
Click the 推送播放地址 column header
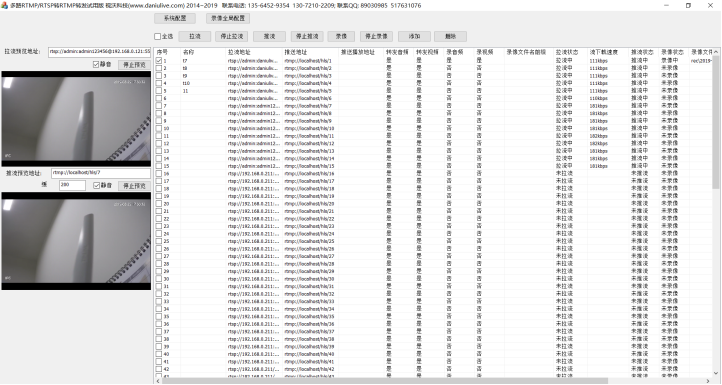click(361, 52)
